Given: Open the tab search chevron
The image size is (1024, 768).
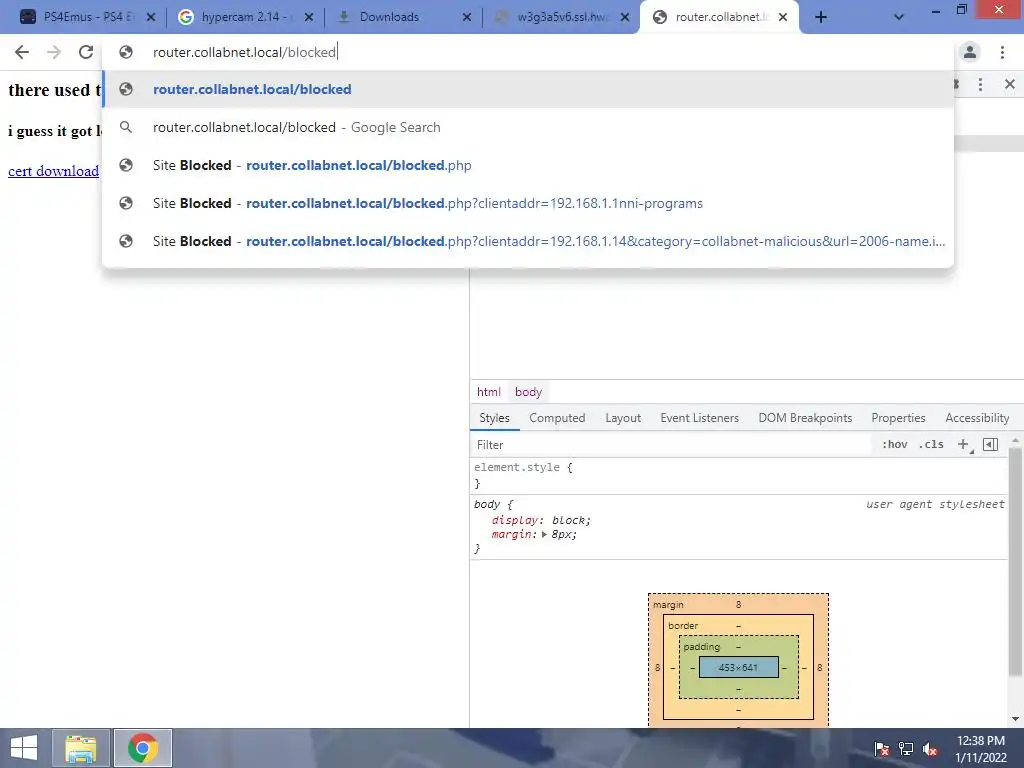Looking at the screenshot, I should pos(899,18).
